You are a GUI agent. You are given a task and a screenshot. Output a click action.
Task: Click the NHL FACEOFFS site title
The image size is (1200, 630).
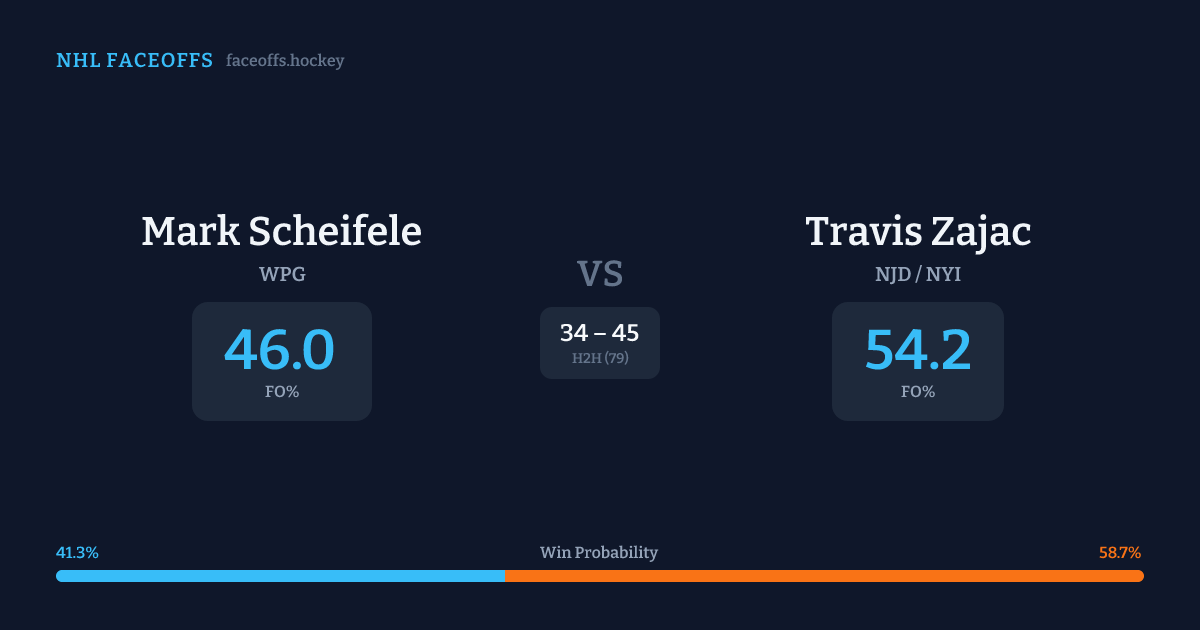tap(134, 61)
